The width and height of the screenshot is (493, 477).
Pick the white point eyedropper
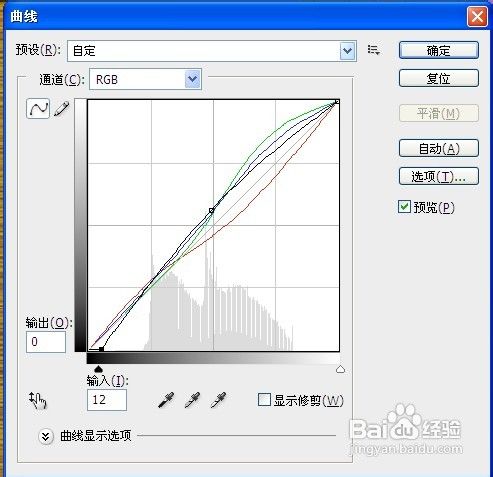pyautogui.click(x=219, y=400)
